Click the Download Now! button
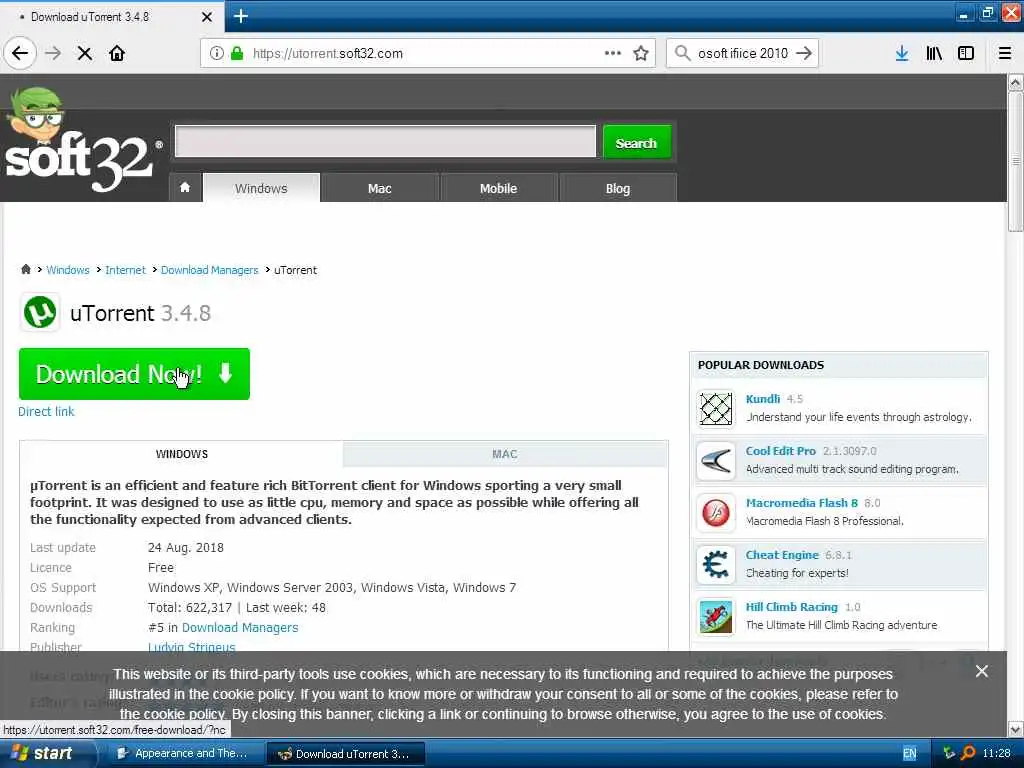The image size is (1024, 768). click(x=135, y=374)
